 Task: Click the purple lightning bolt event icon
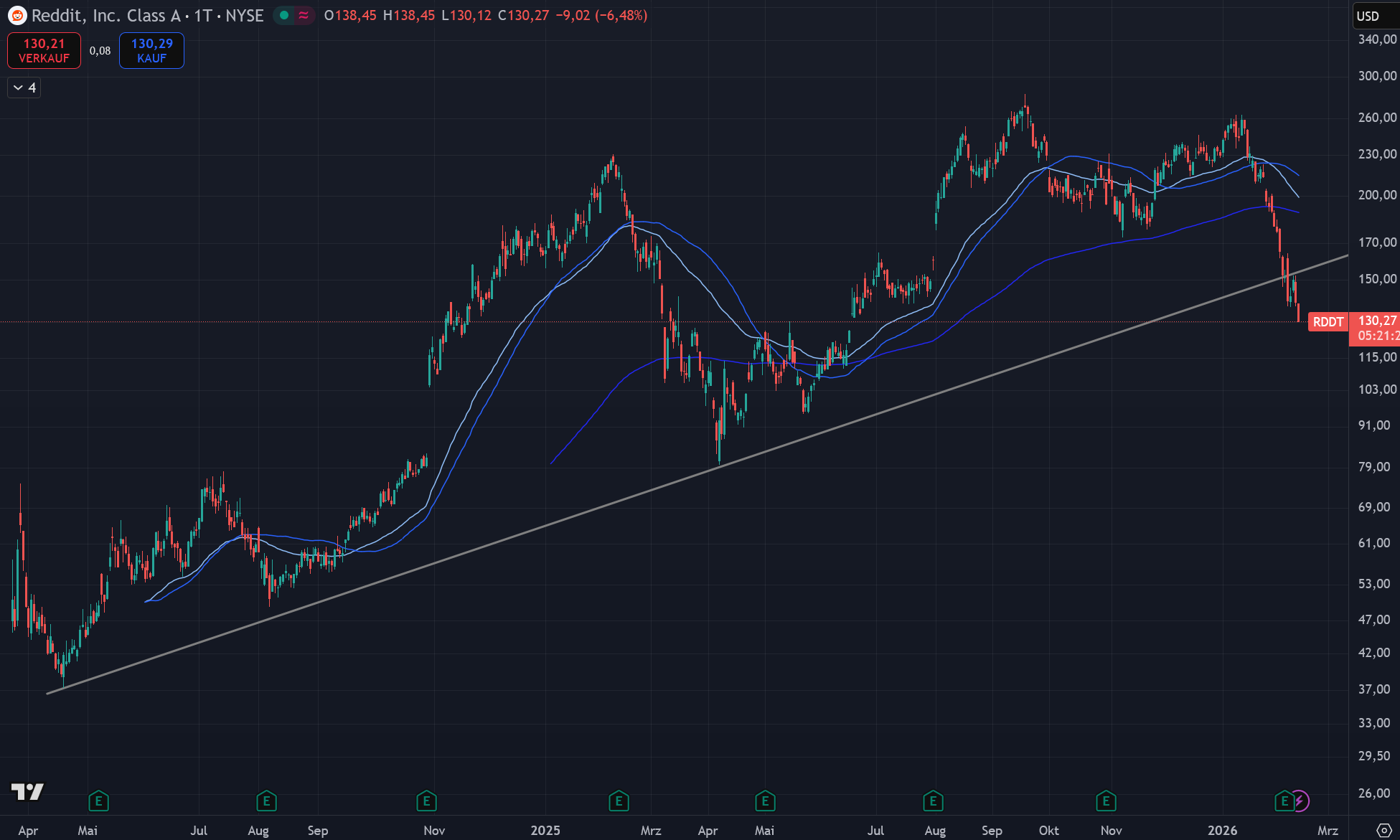pyautogui.click(x=1300, y=801)
